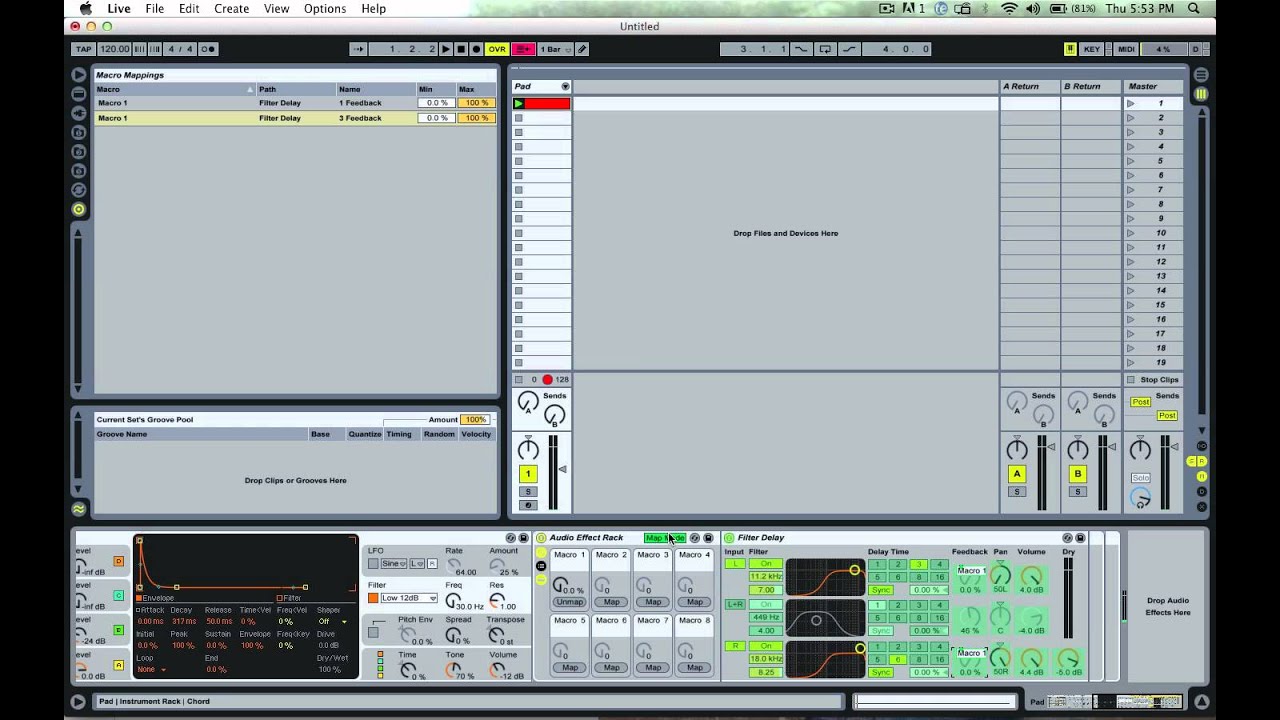Save Audio Effect Rack preset

click(x=708, y=538)
